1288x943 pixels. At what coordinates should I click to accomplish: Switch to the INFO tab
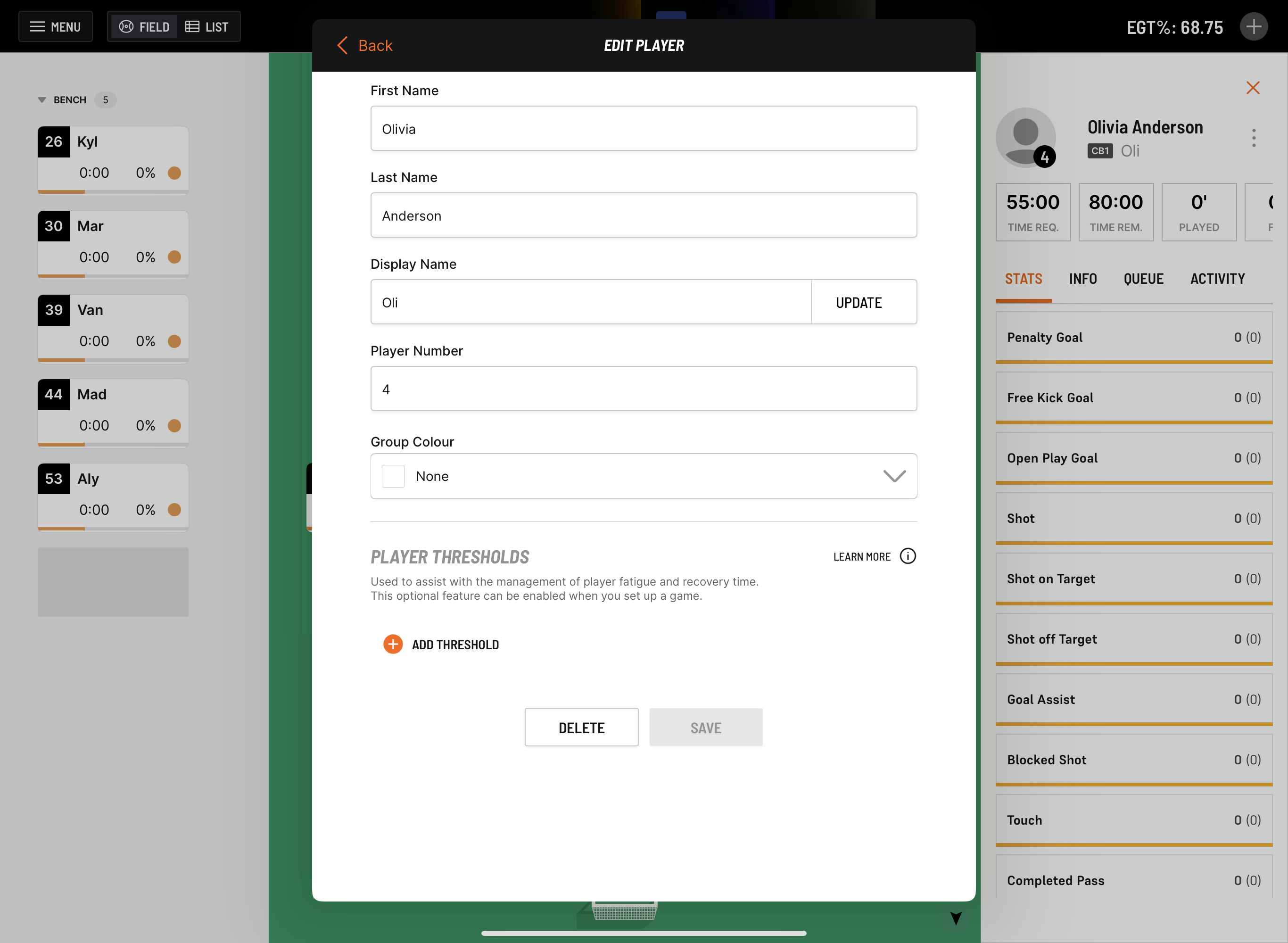[x=1082, y=279]
